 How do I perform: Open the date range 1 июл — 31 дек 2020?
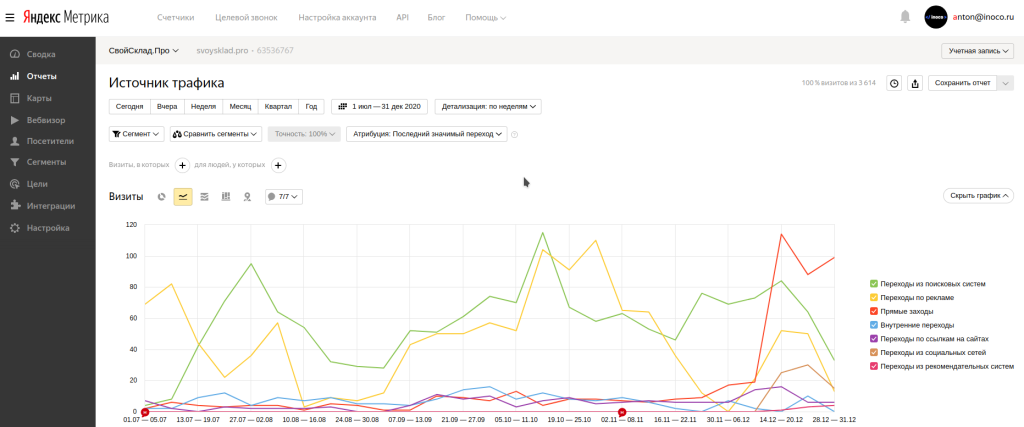click(379, 106)
